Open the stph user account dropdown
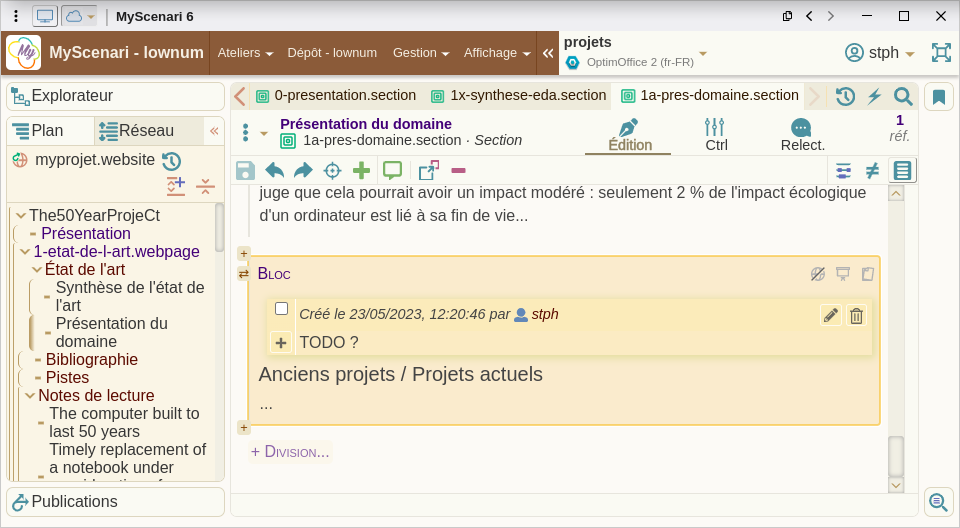Viewport: 960px width, 528px height. [x=880, y=53]
